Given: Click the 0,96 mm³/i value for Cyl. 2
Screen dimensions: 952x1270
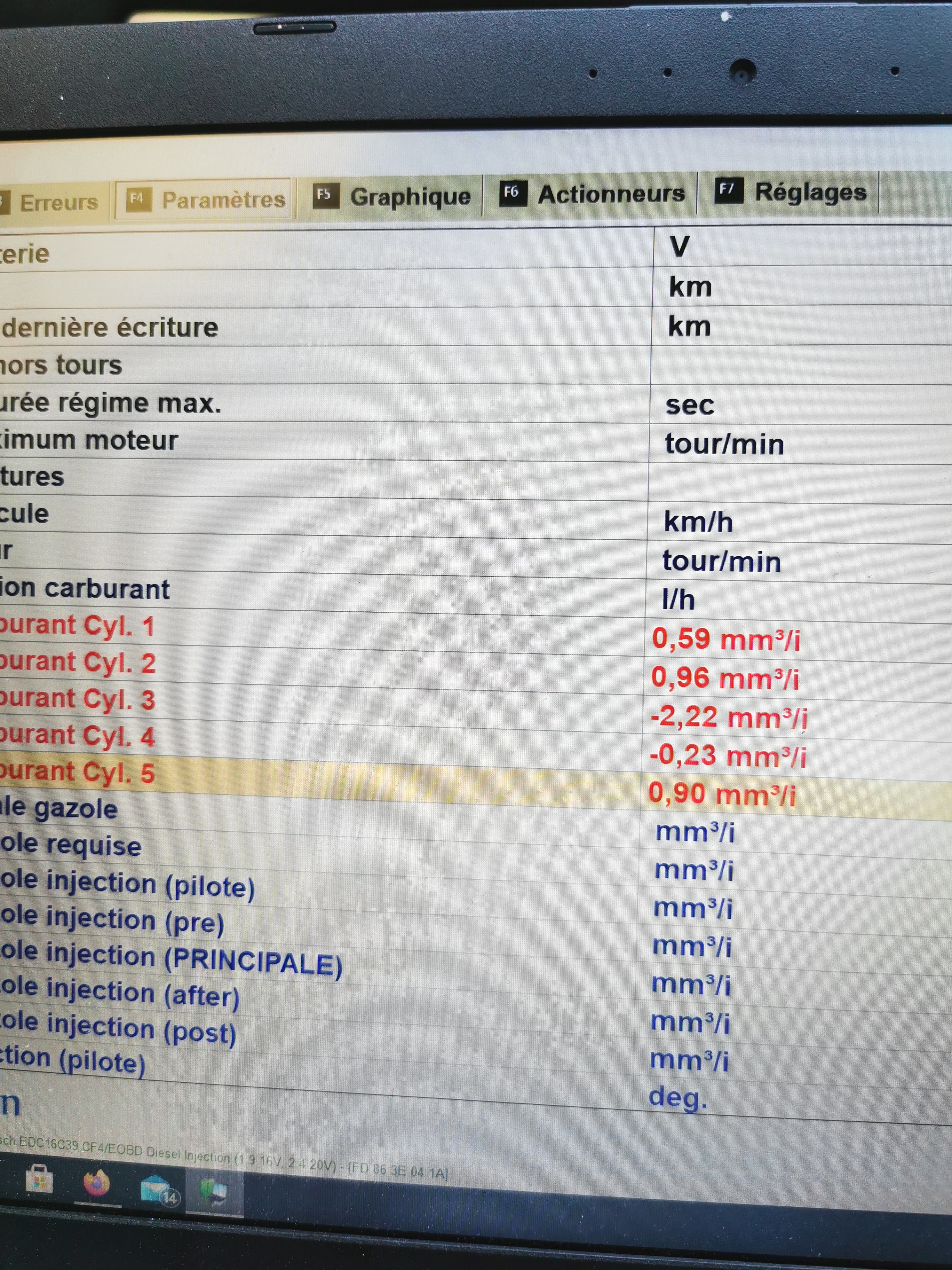Looking at the screenshot, I should pyautogui.click(x=724, y=678).
